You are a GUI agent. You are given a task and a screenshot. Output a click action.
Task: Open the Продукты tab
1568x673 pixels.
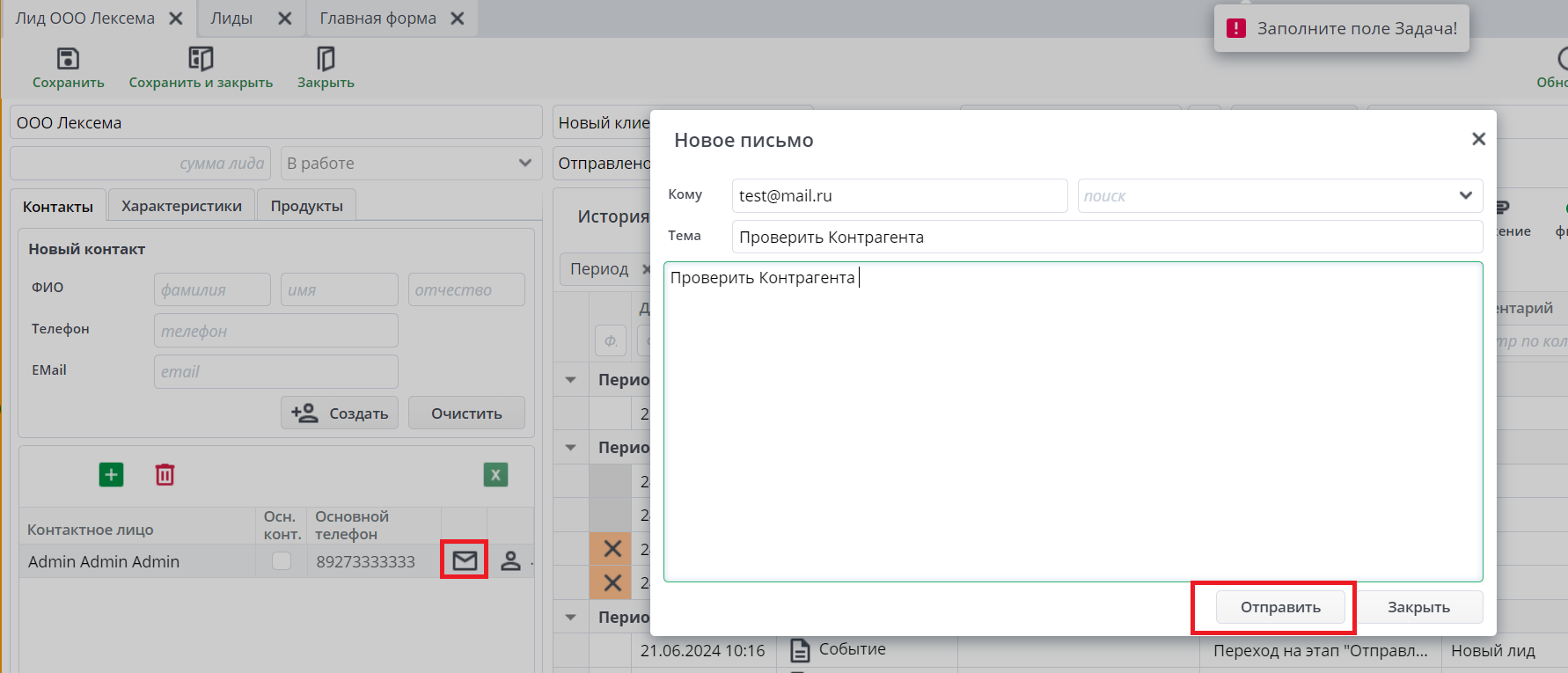(306, 206)
